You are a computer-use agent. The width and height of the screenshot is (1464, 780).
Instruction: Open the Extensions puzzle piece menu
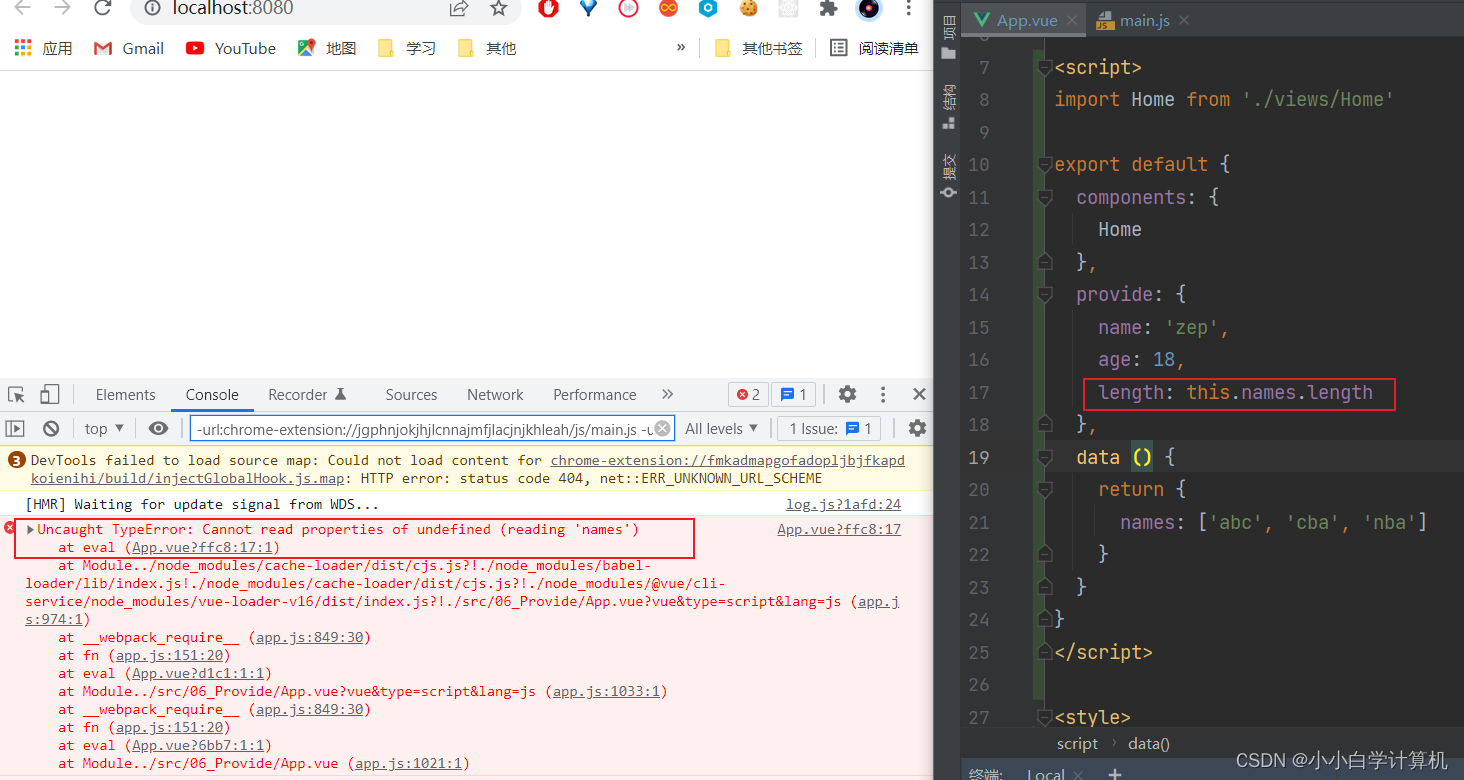click(828, 9)
